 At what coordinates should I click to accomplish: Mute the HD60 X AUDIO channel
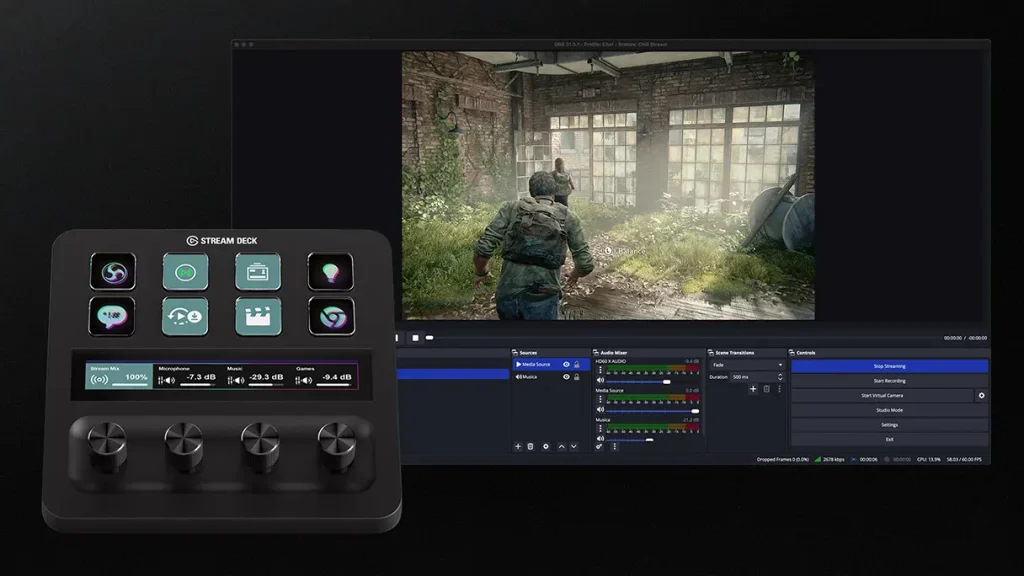click(x=600, y=381)
